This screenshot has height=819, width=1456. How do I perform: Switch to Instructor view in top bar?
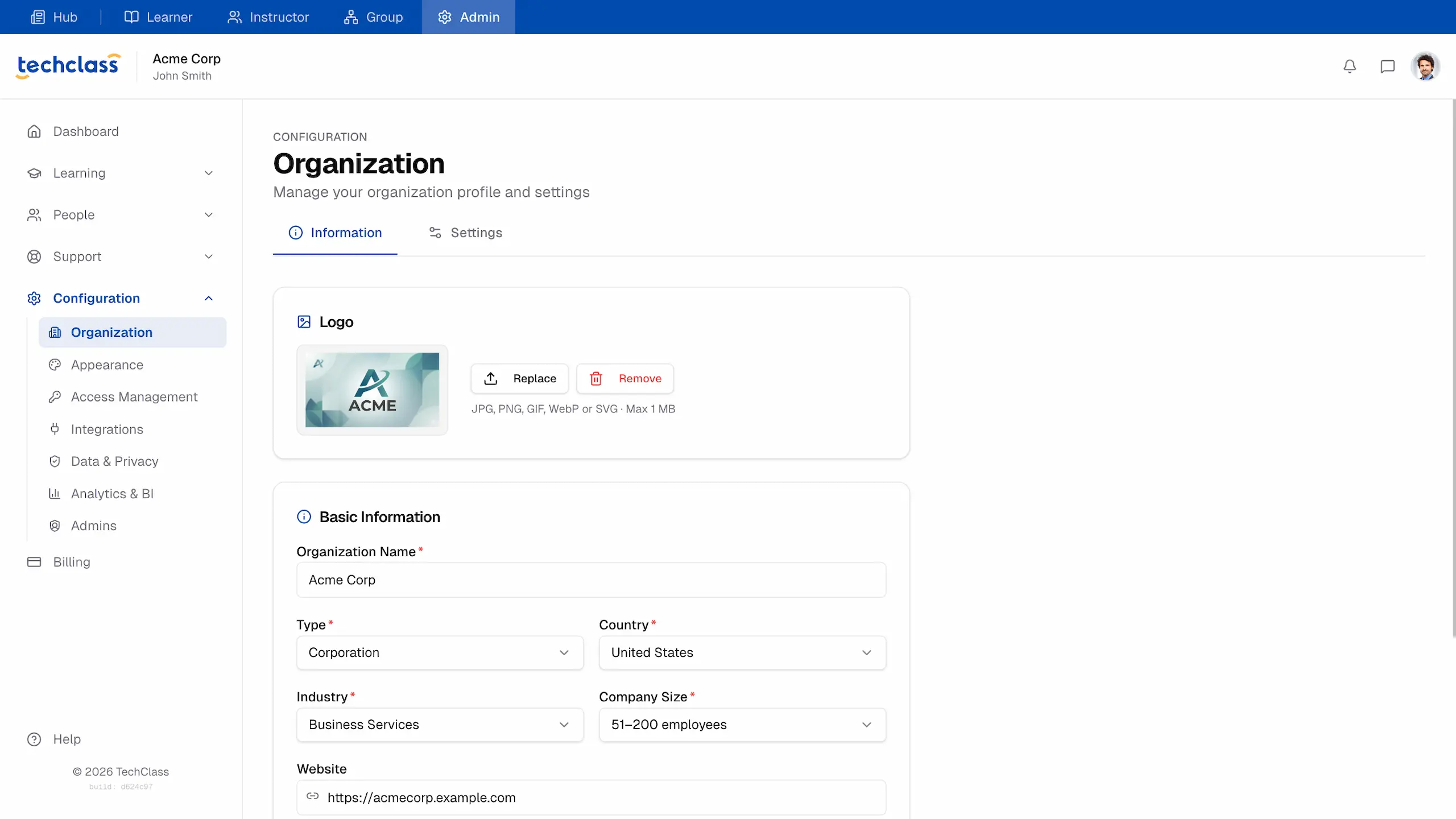pyautogui.click(x=268, y=17)
